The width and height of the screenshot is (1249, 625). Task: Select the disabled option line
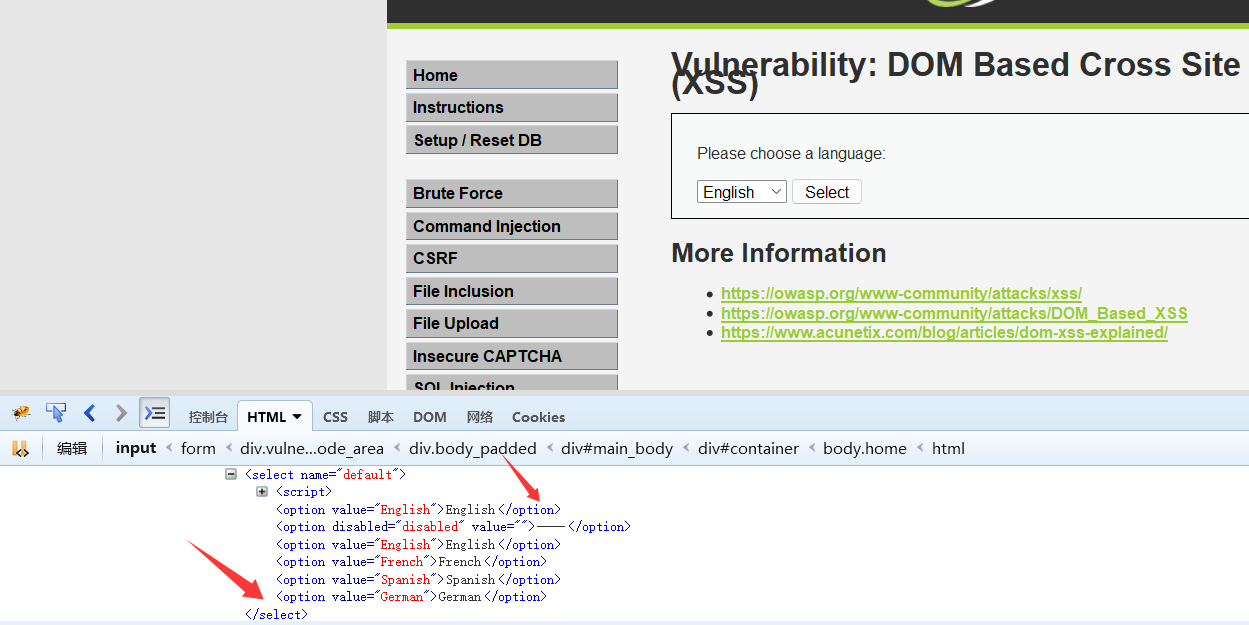[x=453, y=527]
